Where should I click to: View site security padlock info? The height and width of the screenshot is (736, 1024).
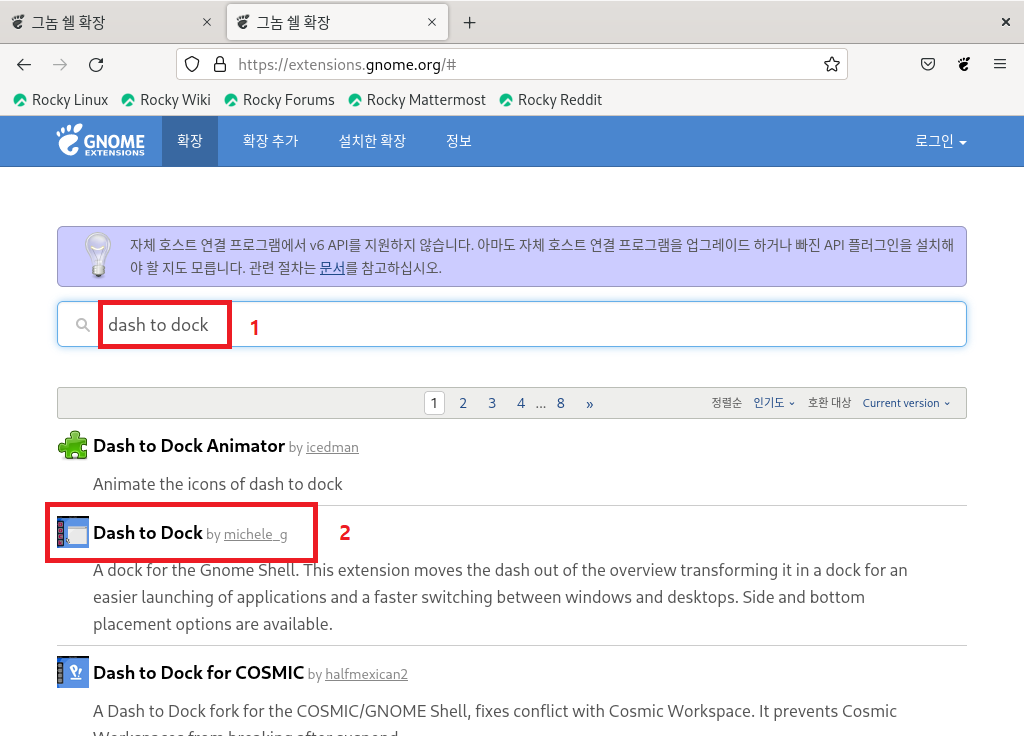220,64
